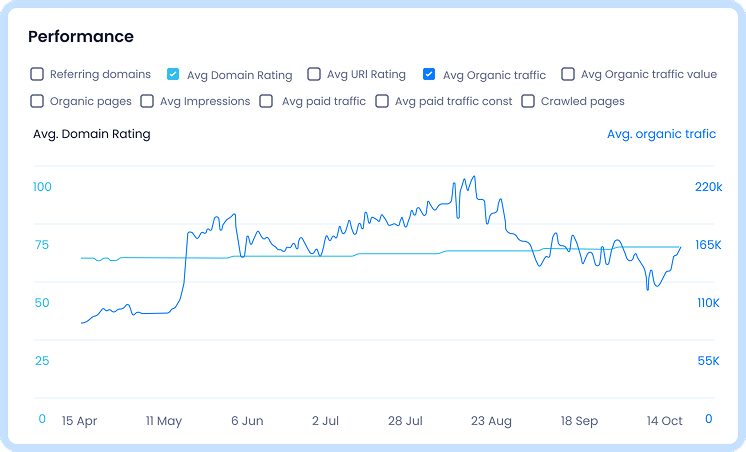The width and height of the screenshot is (746, 452).
Task: Uncheck the Avg Domain Rating checkbox
Action: click(173, 74)
